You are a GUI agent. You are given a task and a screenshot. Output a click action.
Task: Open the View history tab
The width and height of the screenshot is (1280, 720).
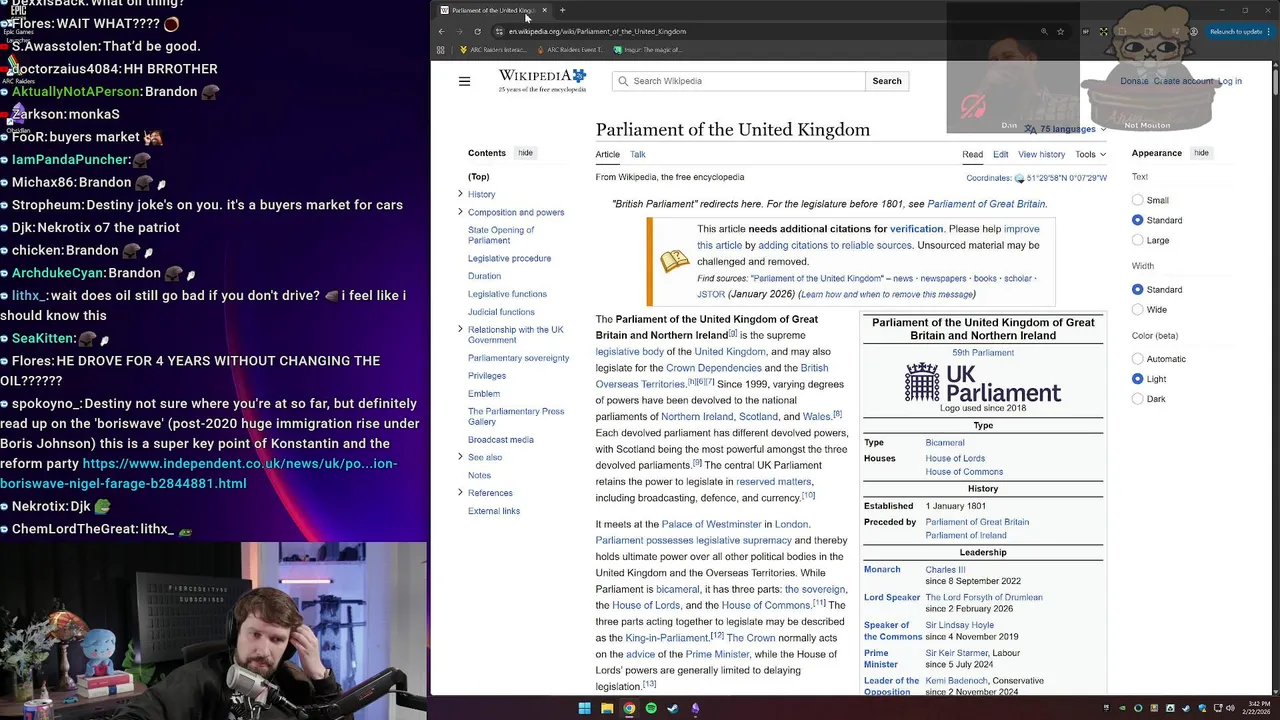[x=1042, y=154]
